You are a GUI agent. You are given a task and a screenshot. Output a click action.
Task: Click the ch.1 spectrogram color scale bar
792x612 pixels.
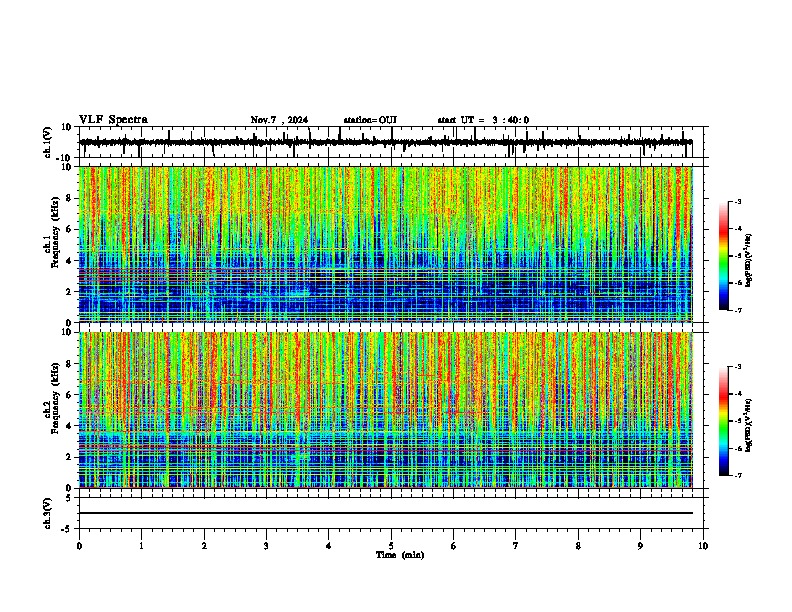[x=724, y=256]
